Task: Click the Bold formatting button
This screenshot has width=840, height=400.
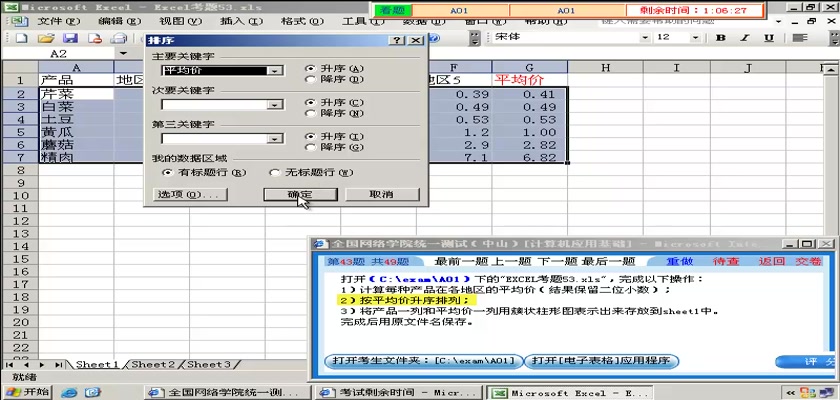Action: (721, 37)
